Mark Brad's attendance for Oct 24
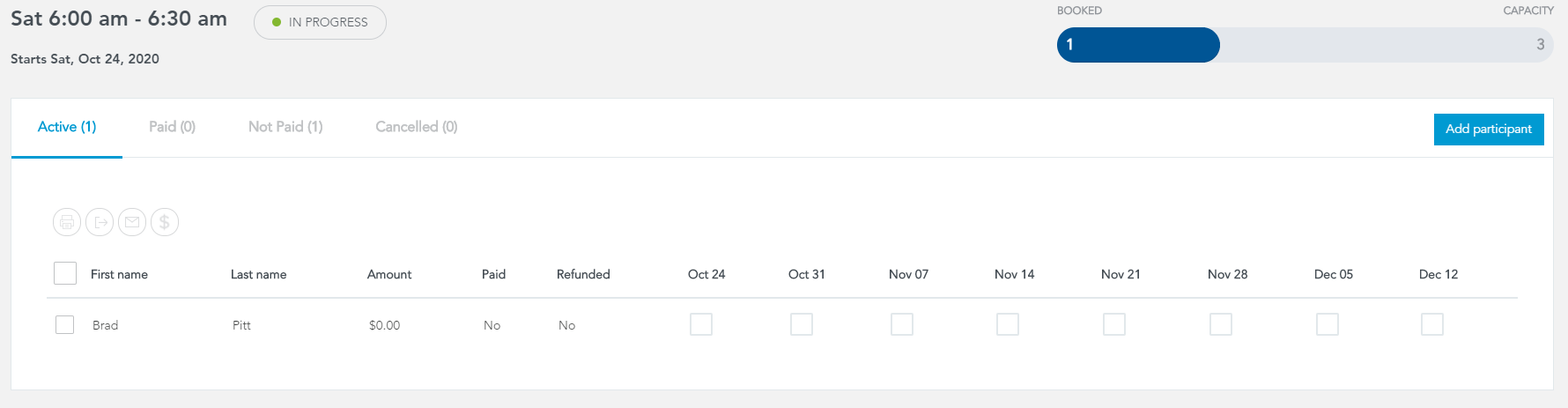Image resolution: width=1568 pixels, height=408 pixels. click(x=701, y=324)
